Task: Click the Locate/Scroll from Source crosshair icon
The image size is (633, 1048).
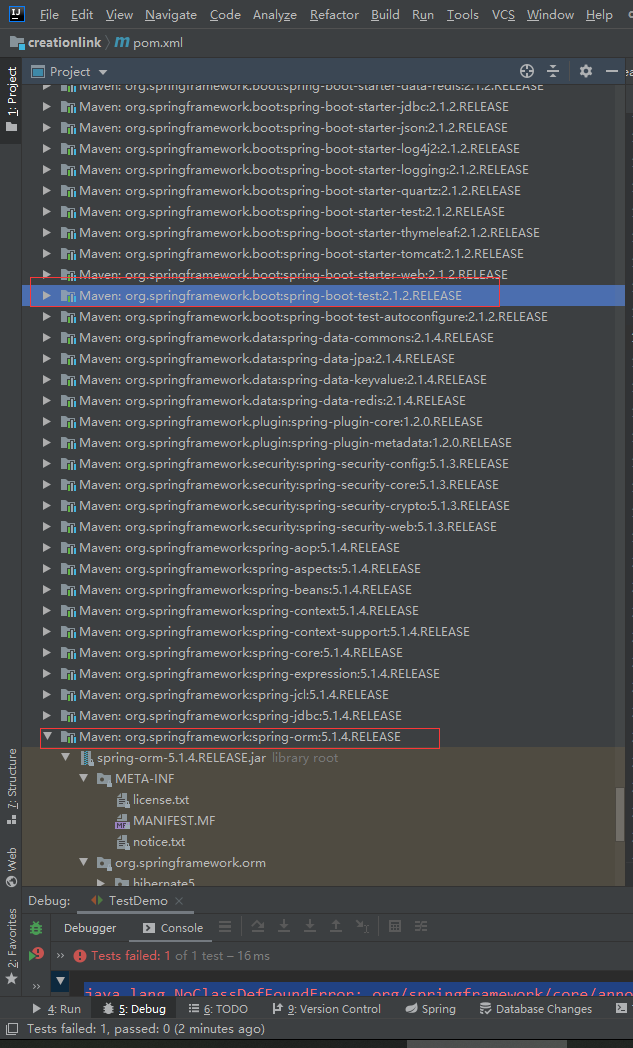Action: click(527, 71)
